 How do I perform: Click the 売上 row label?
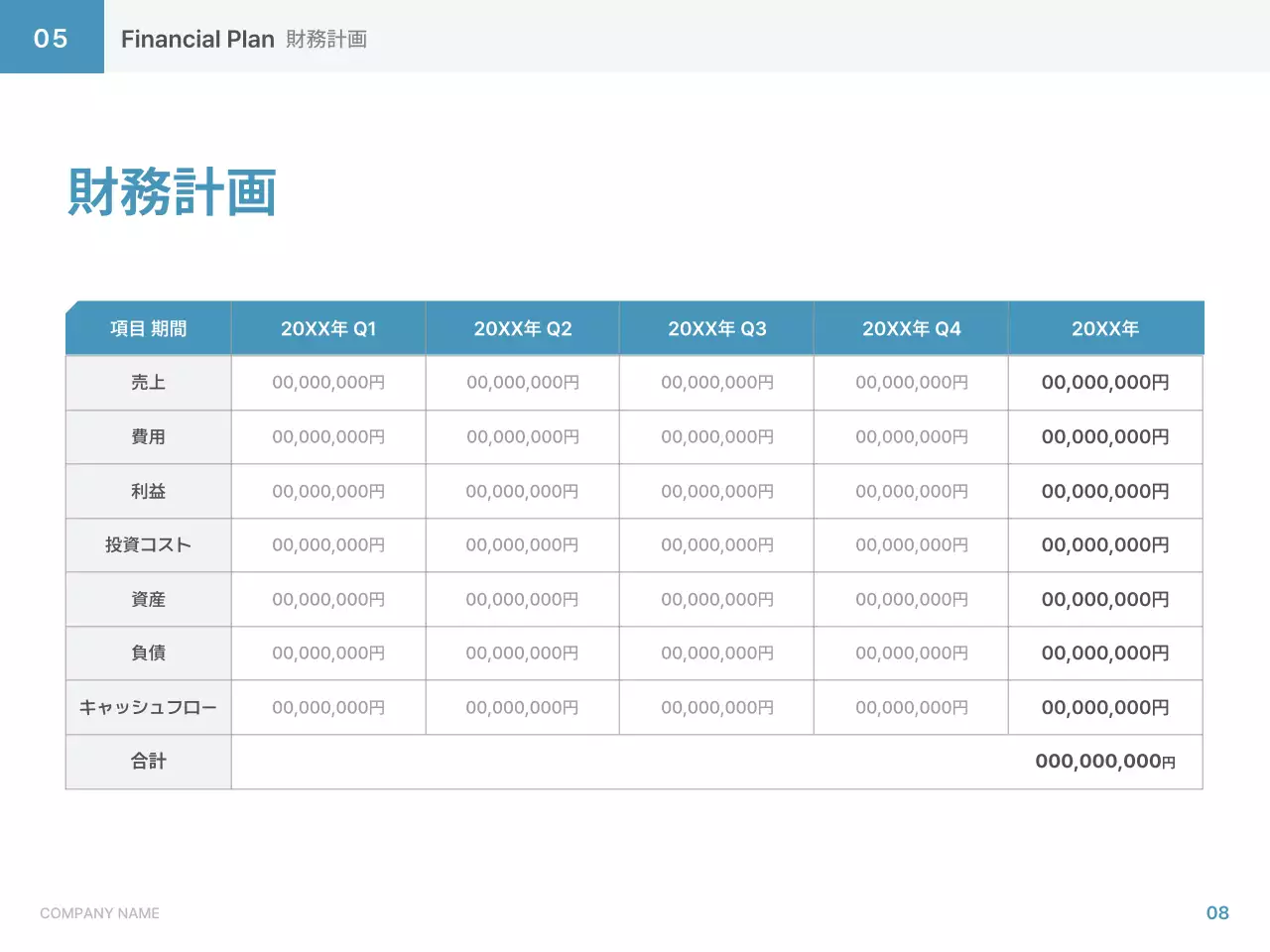pyautogui.click(x=149, y=383)
